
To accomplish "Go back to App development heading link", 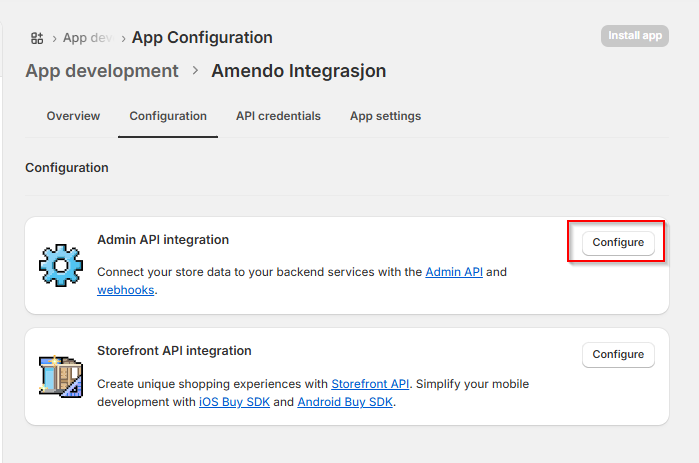I will [x=102, y=71].
